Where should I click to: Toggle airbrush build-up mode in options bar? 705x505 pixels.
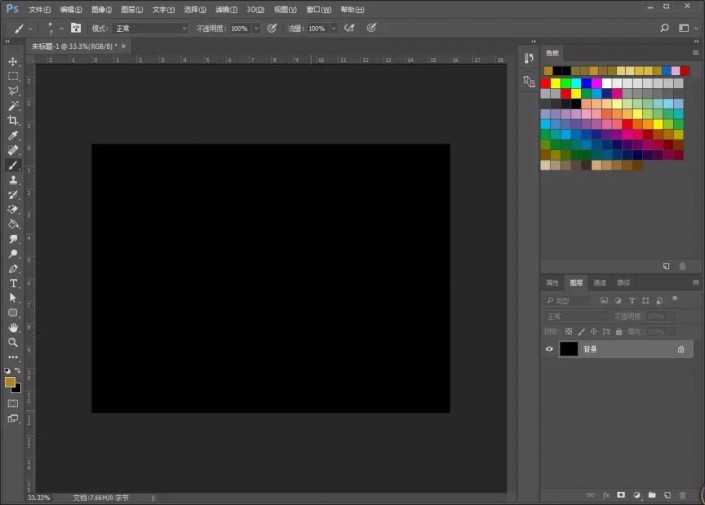[349, 28]
